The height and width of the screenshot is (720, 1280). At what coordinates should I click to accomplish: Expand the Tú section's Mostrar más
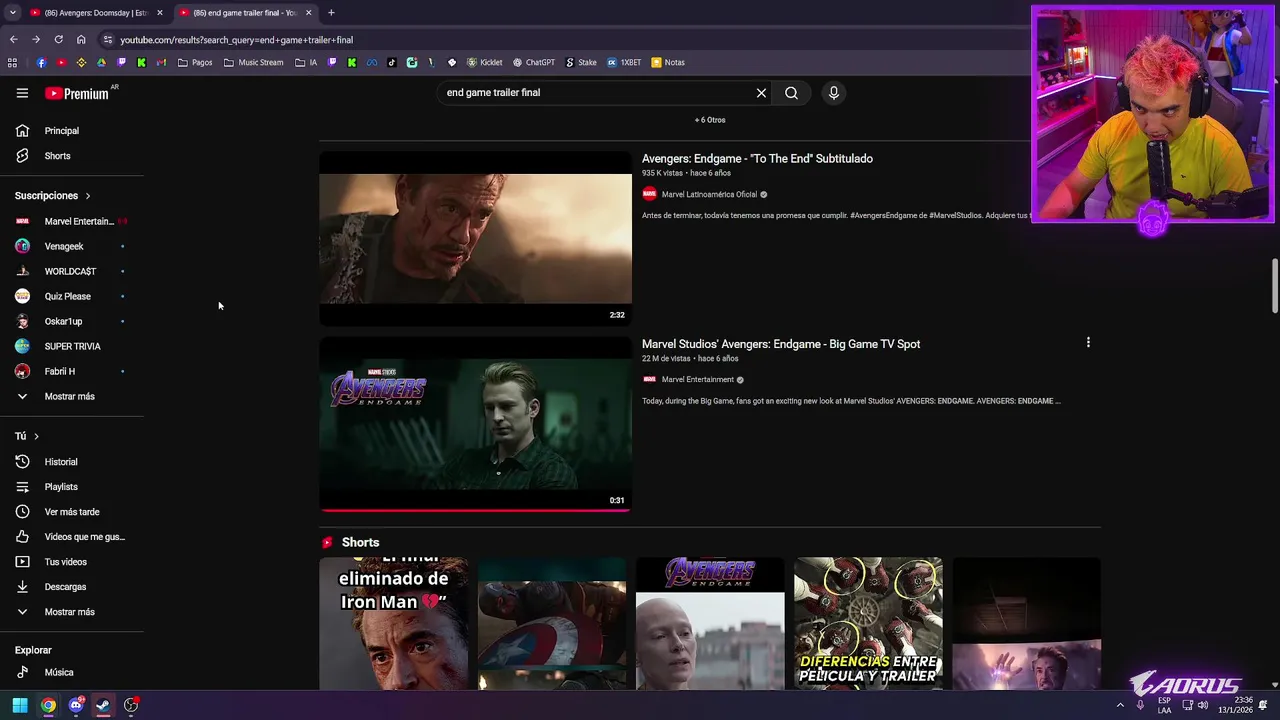[x=72, y=612]
